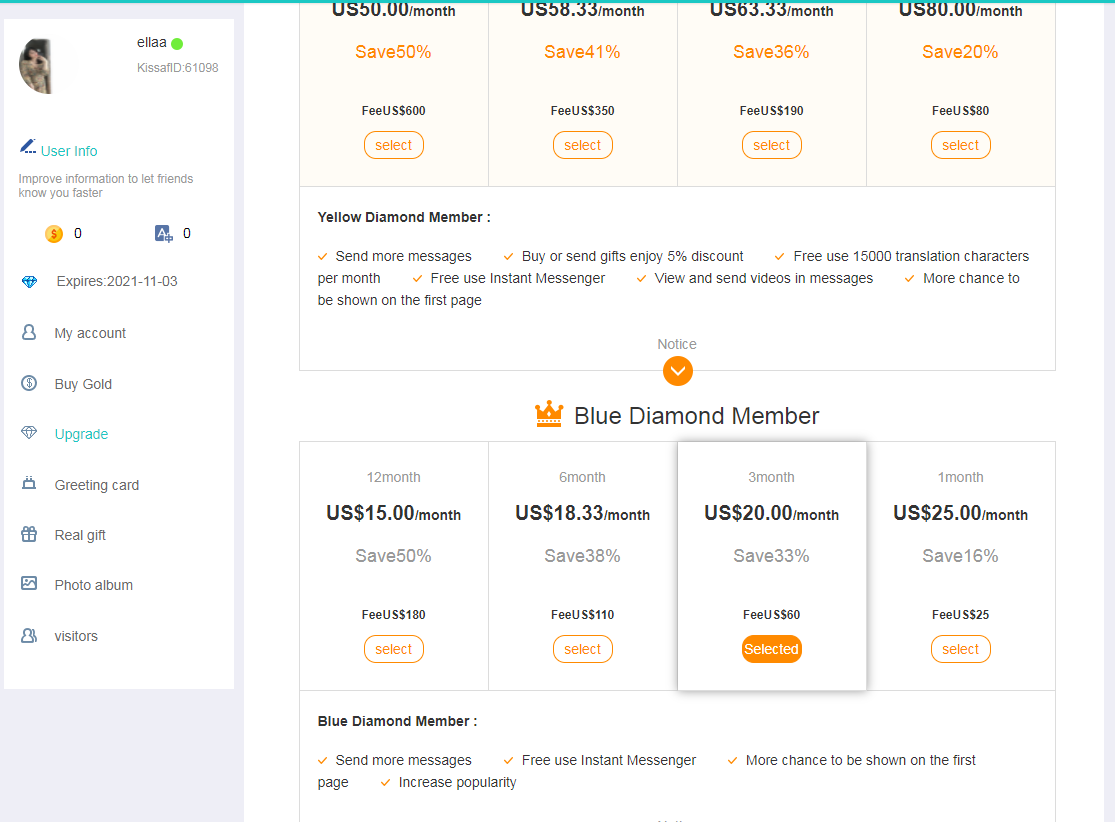
Task: Click the gold coin balance icon
Action: point(54,234)
